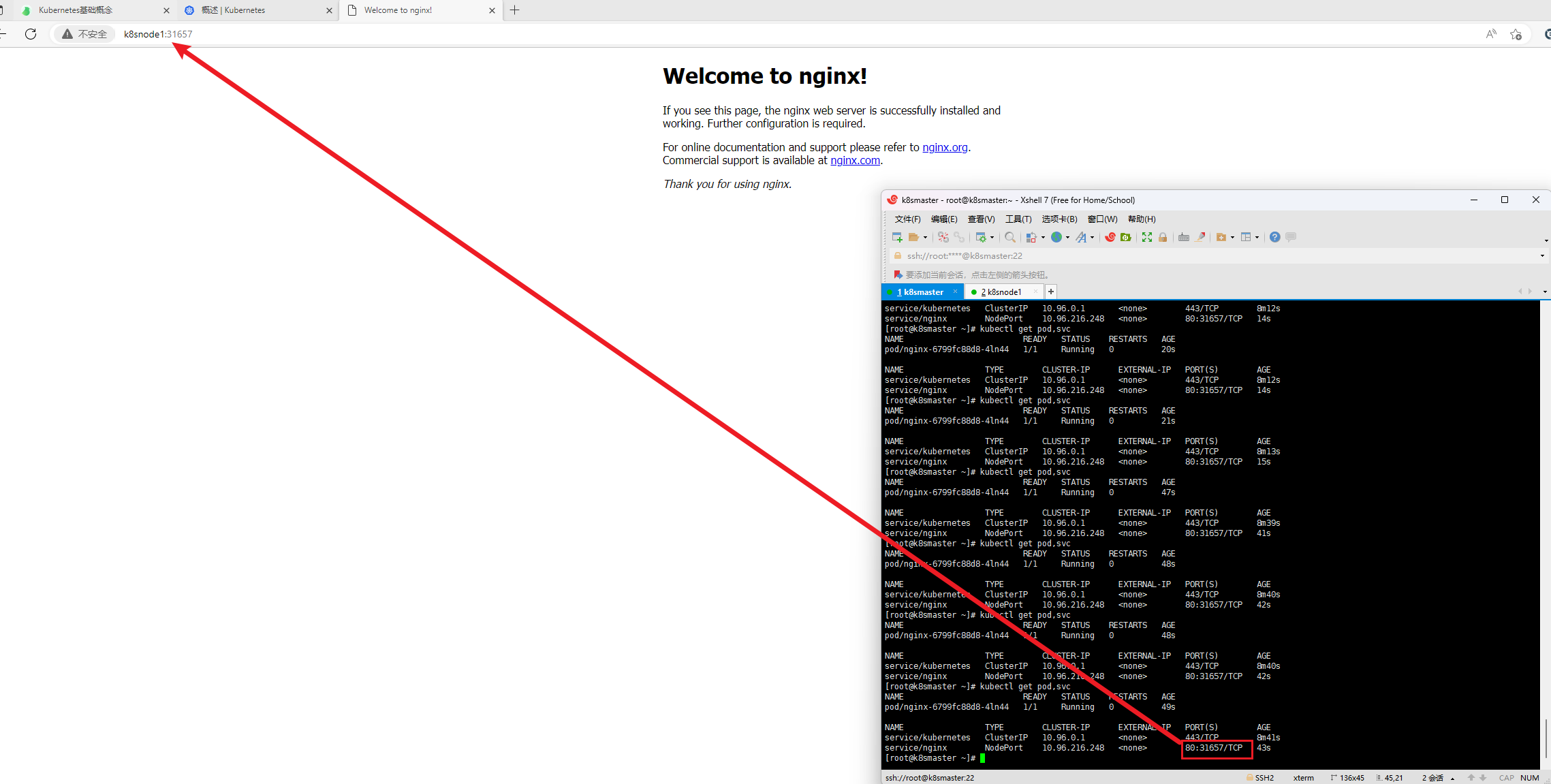Click the 不安全 site security warning
The image size is (1551, 784).
pyautogui.click(x=84, y=34)
